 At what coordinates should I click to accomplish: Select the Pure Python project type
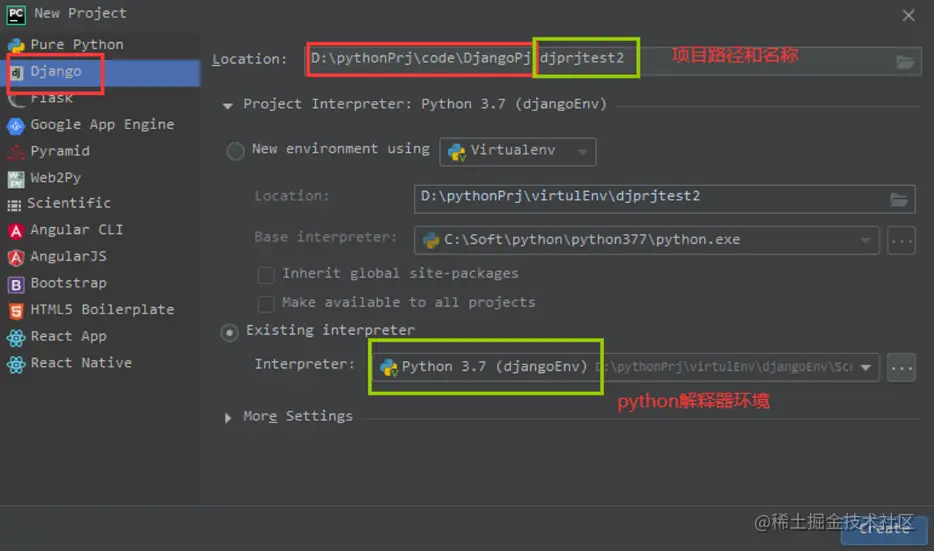coord(100,45)
